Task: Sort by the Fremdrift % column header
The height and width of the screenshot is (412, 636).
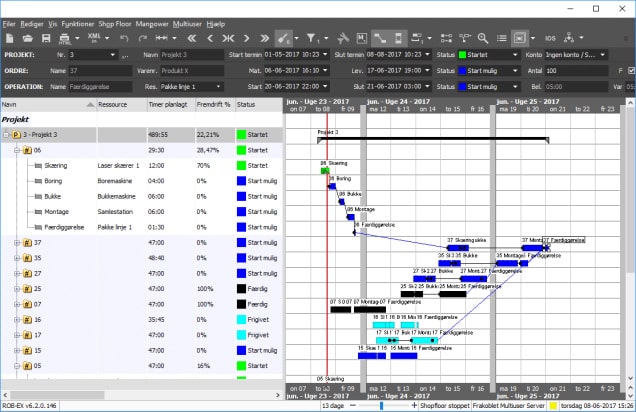Action: click(x=215, y=105)
